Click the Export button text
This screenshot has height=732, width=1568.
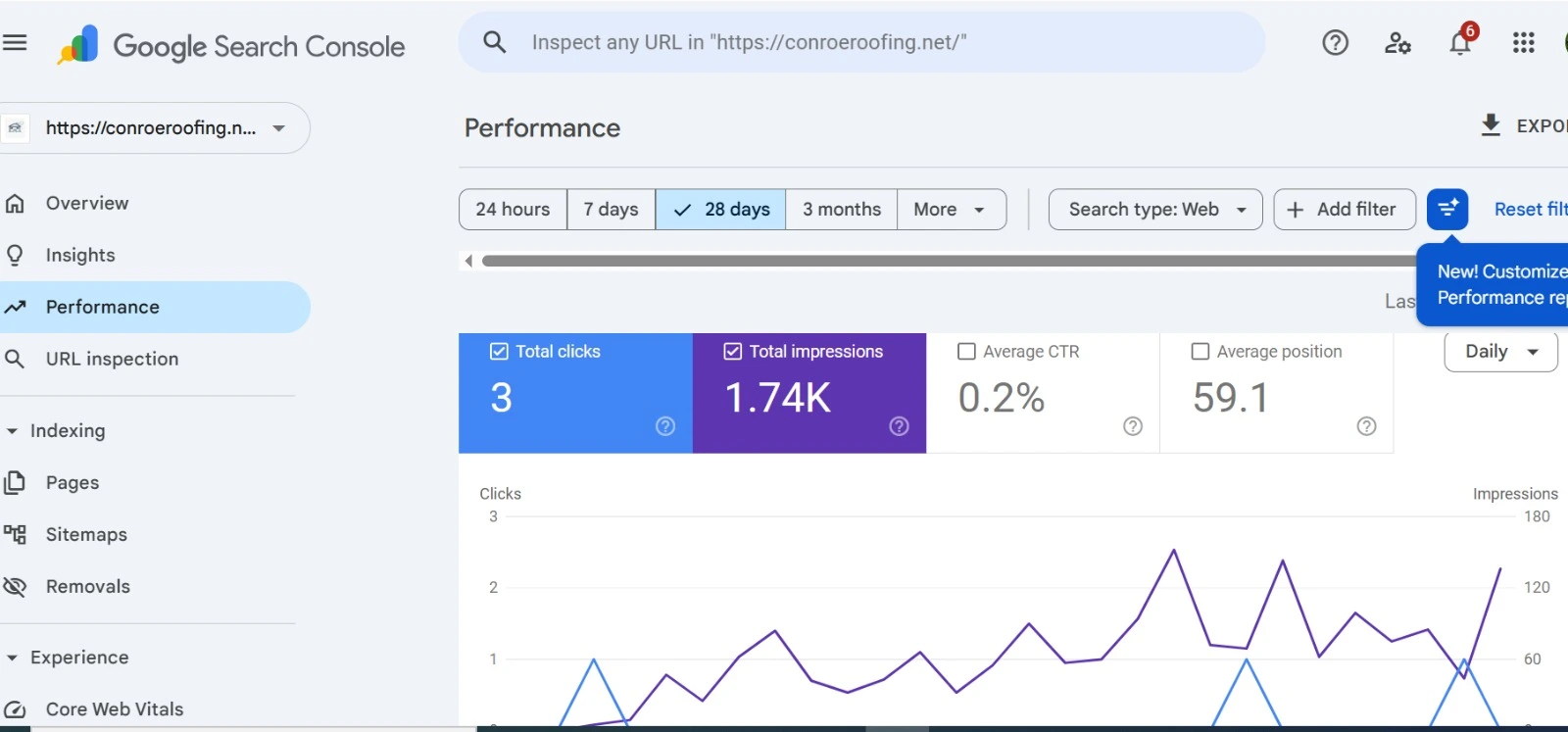(1542, 126)
